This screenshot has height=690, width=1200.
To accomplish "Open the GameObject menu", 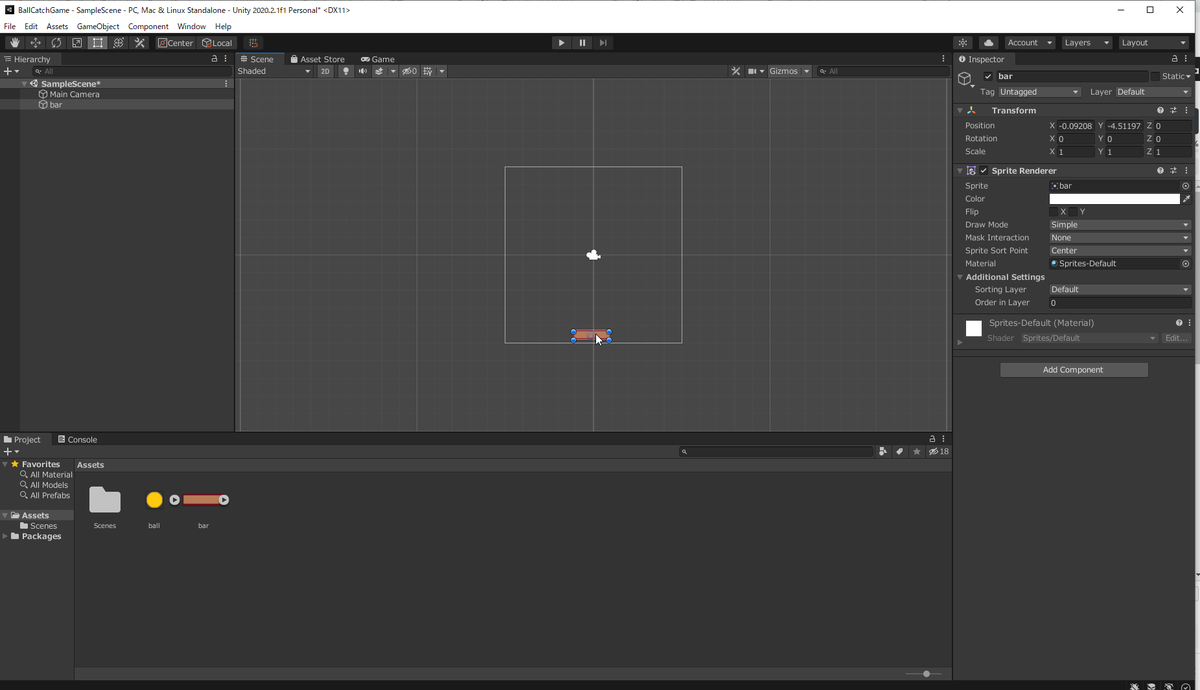I will click(98, 26).
